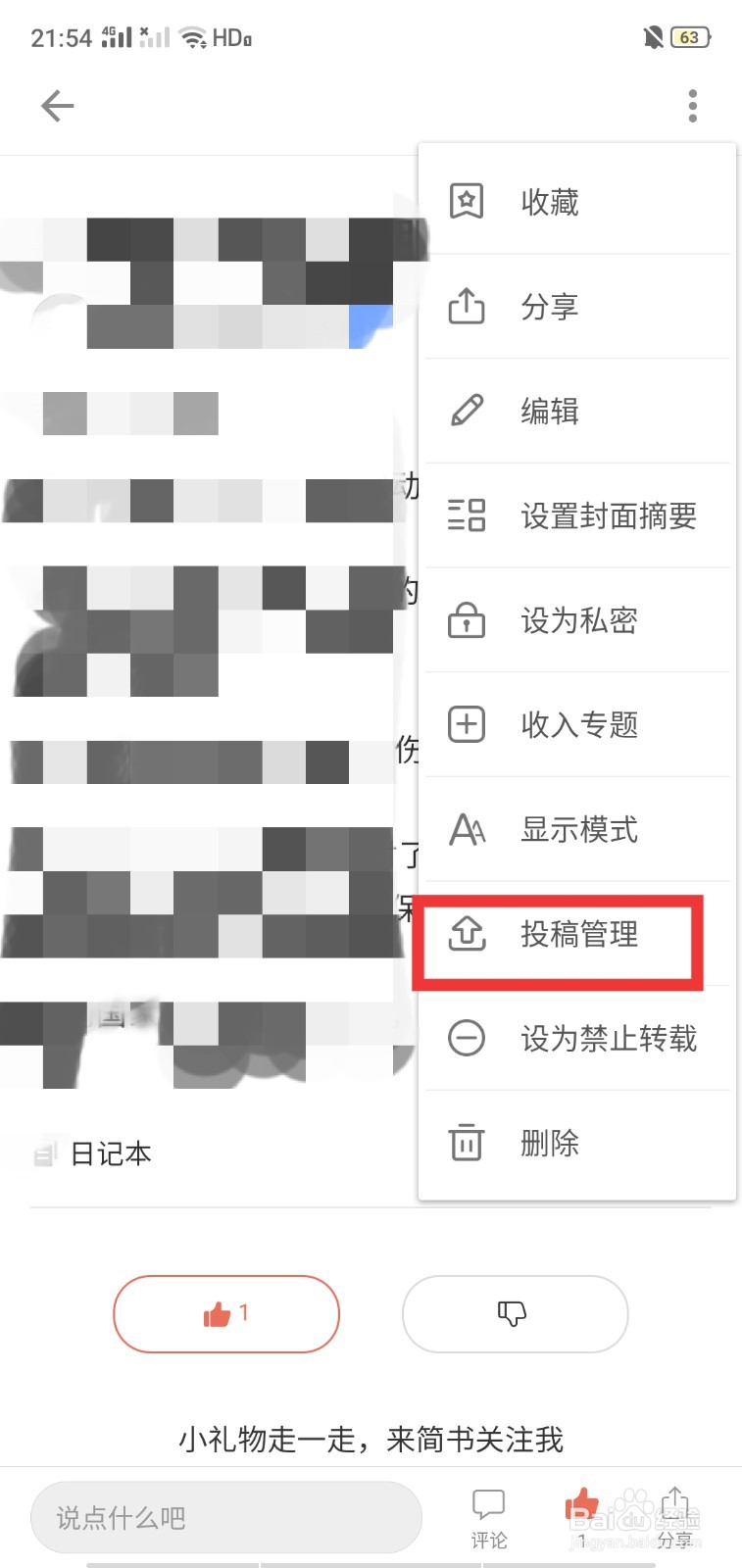742x1568 pixels.
Task: Tap the bottom bar 分享 icon
Action: pos(674,1517)
